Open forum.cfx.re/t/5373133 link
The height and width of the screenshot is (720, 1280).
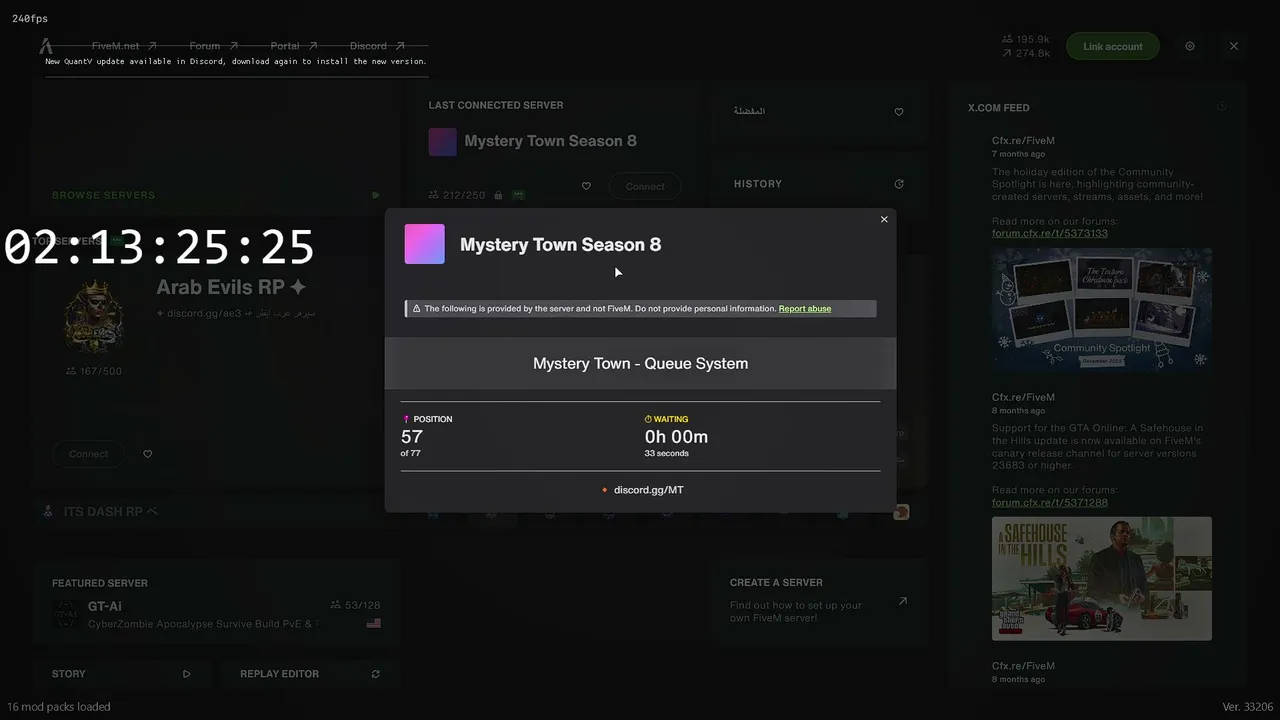[x=1050, y=233]
